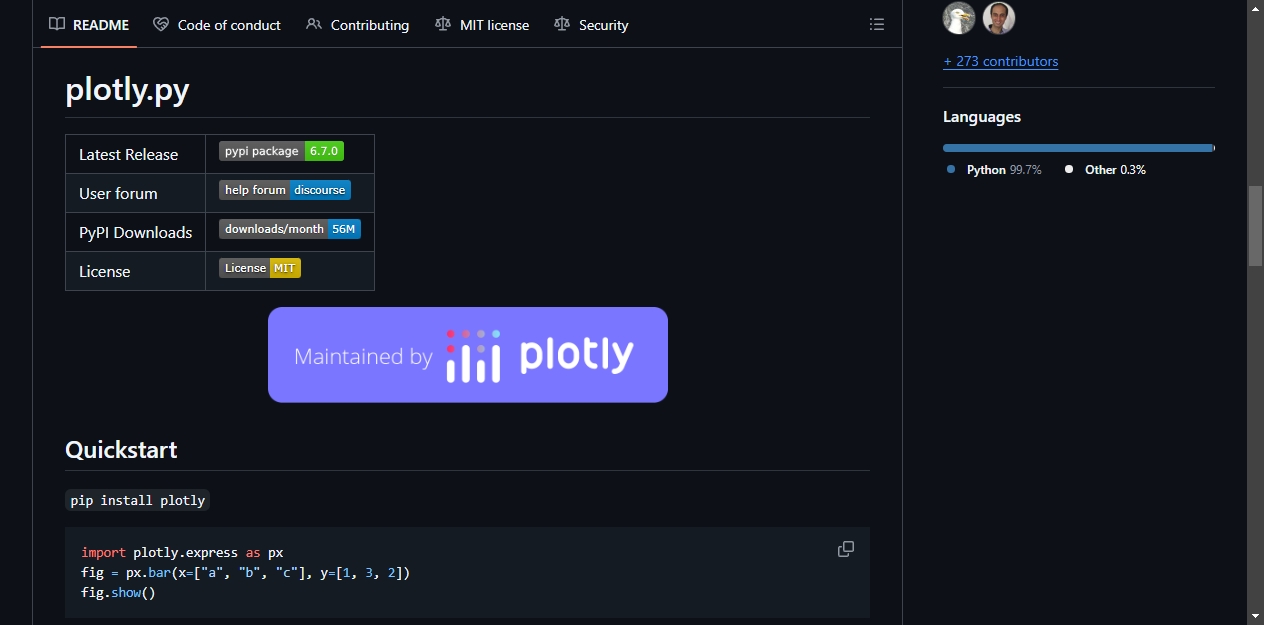Click the plotly.py heading
This screenshot has width=1264, height=625.
[127, 90]
